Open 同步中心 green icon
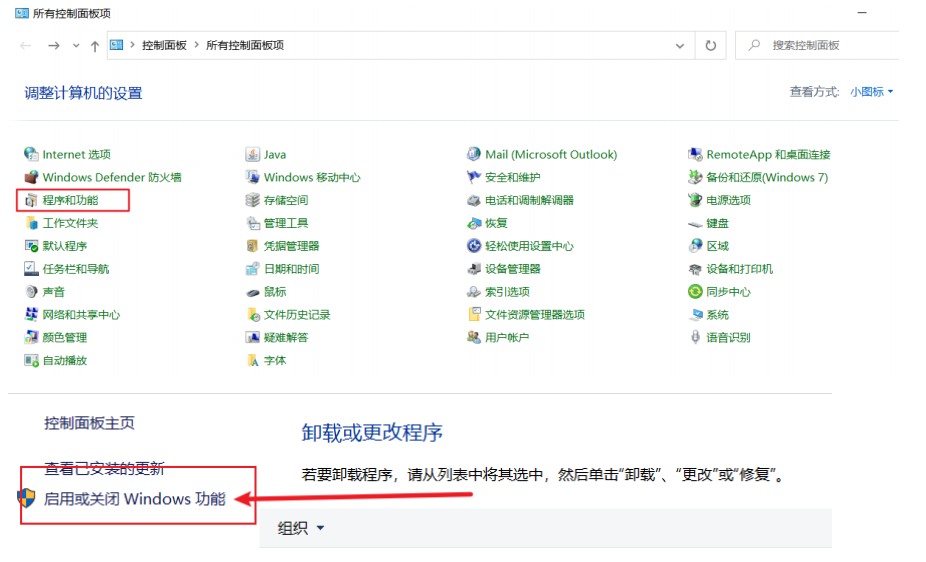Screen dimensions: 926x562 tap(695, 292)
